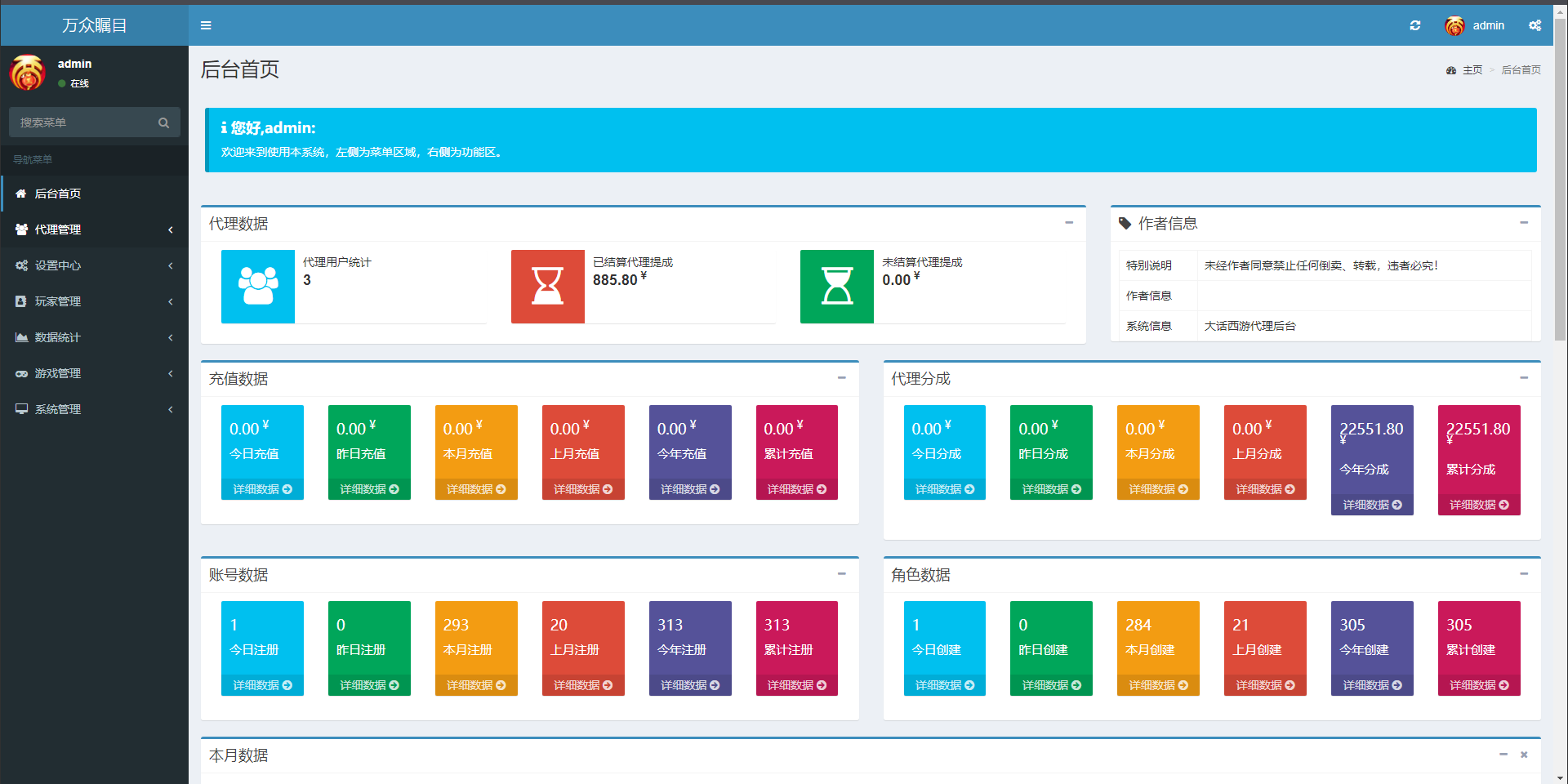Click the 主页 breadcrumb link
The width and height of the screenshot is (1568, 784).
[x=1472, y=70]
